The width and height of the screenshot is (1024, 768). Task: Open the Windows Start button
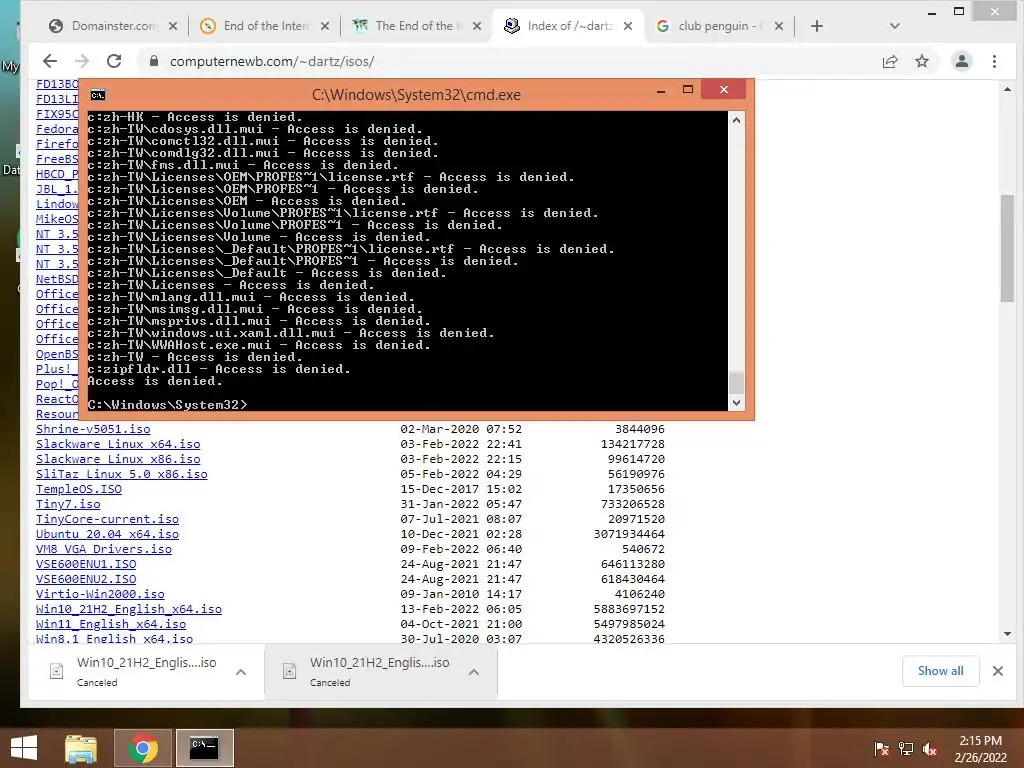(x=24, y=748)
